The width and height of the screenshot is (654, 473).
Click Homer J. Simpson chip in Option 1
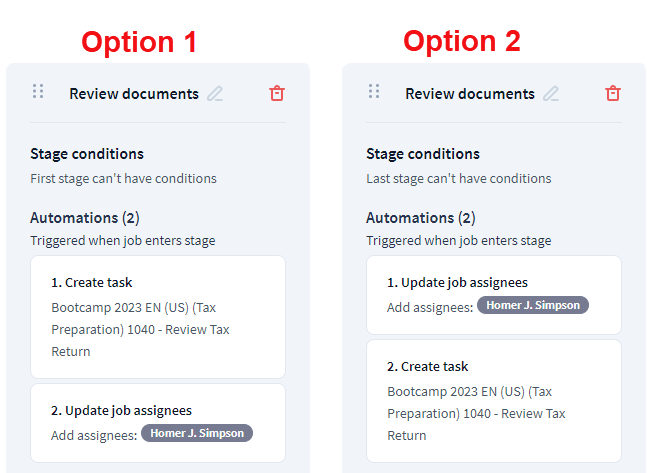pyautogui.click(x=197, y=433)
